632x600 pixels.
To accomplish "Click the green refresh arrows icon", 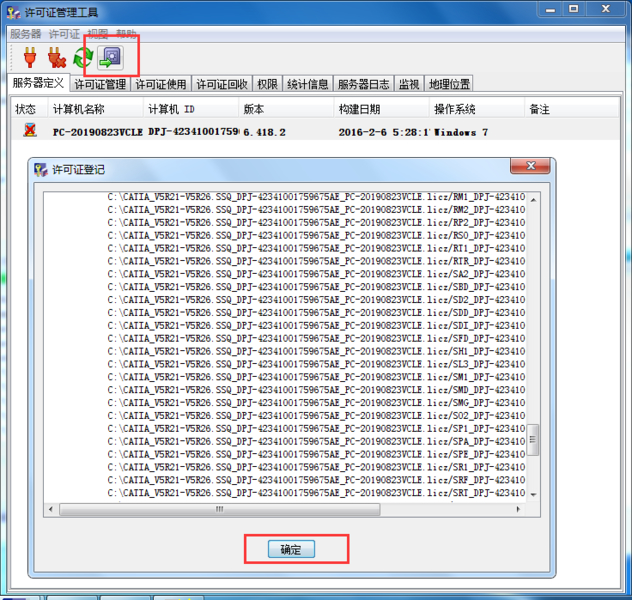I will [x=83, y=57].
